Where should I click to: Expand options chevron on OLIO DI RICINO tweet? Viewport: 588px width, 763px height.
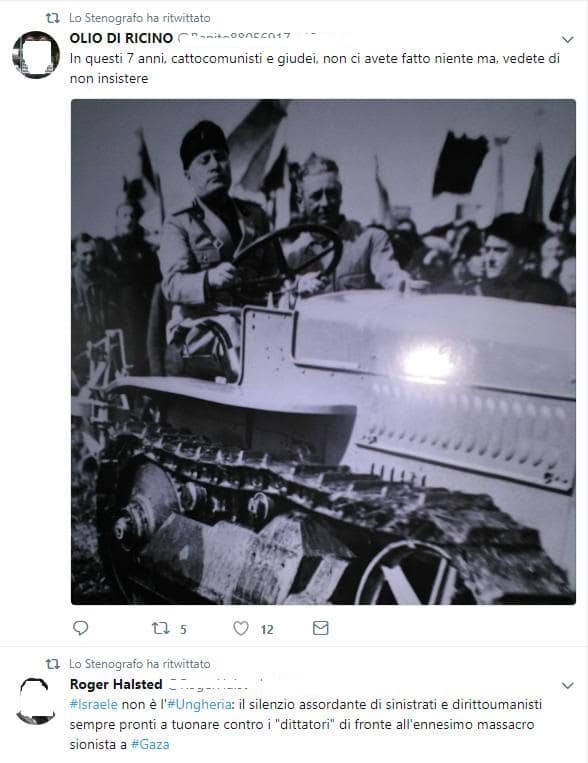(x=568, y=39)
